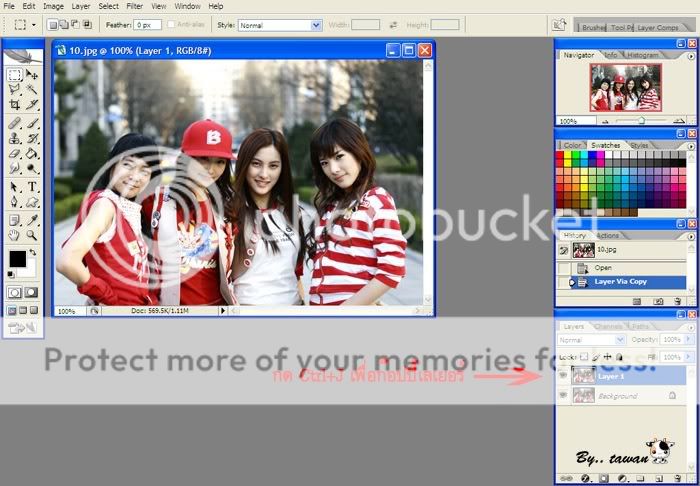
Task: Create new snapshot in History panel
Action: 658,302
